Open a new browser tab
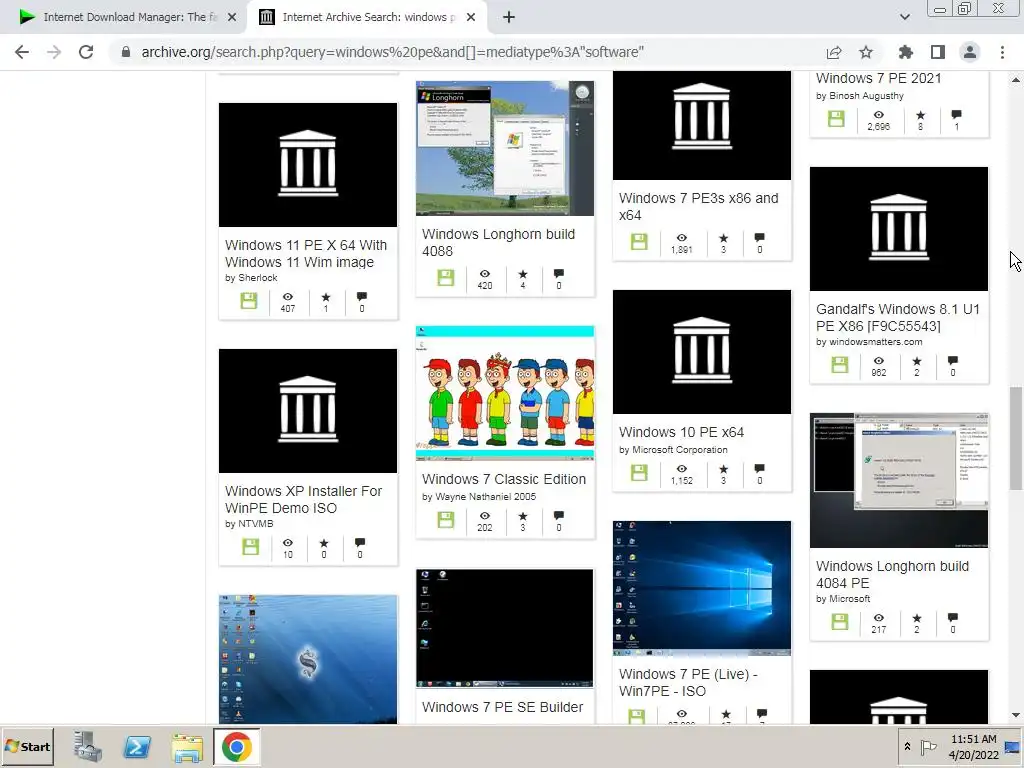The image size is (1024, 768). pos(509,18)
